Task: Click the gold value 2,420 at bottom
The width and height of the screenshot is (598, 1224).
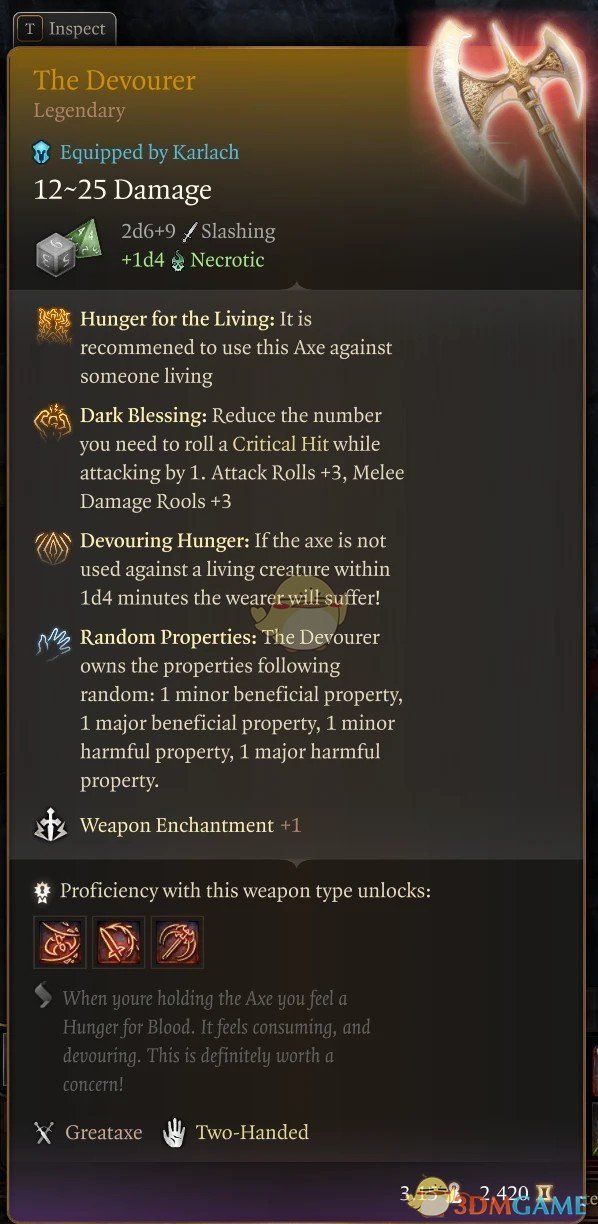Action: pos(504,1191)
